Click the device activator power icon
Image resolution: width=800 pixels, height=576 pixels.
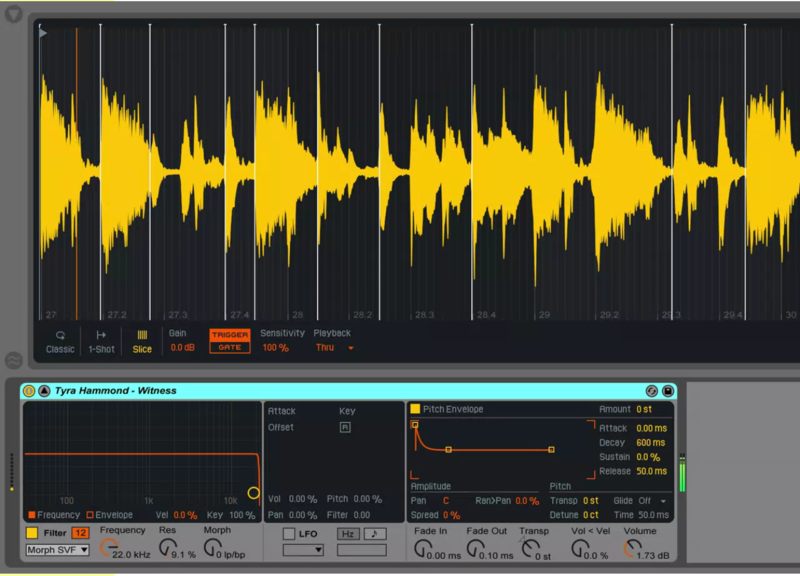tap(29, 391)
